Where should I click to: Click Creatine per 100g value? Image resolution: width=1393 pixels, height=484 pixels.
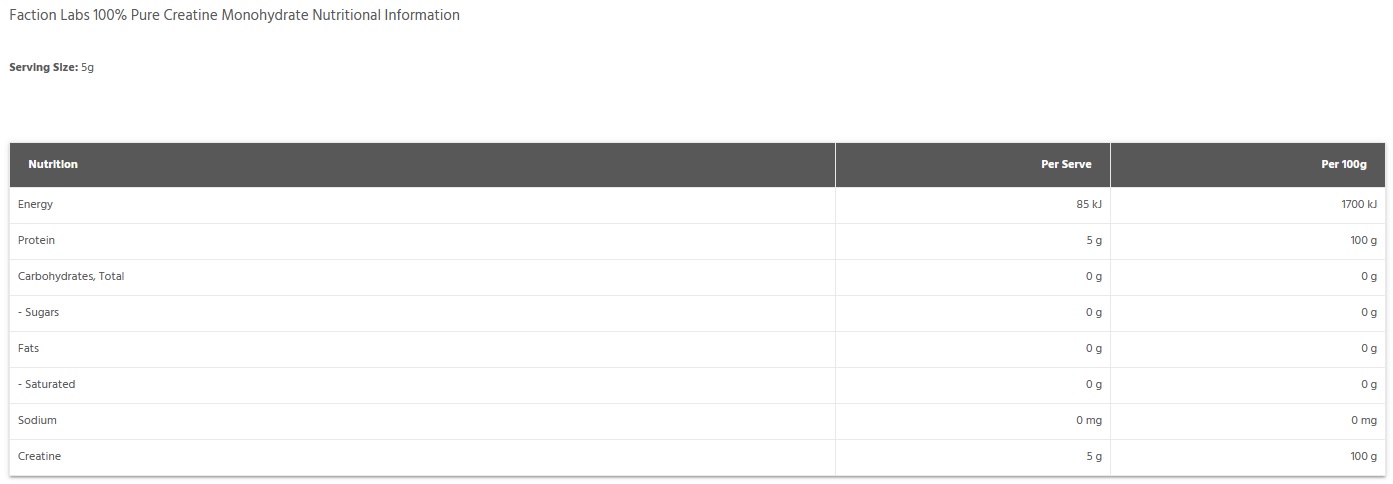[x=1364, y=456]
